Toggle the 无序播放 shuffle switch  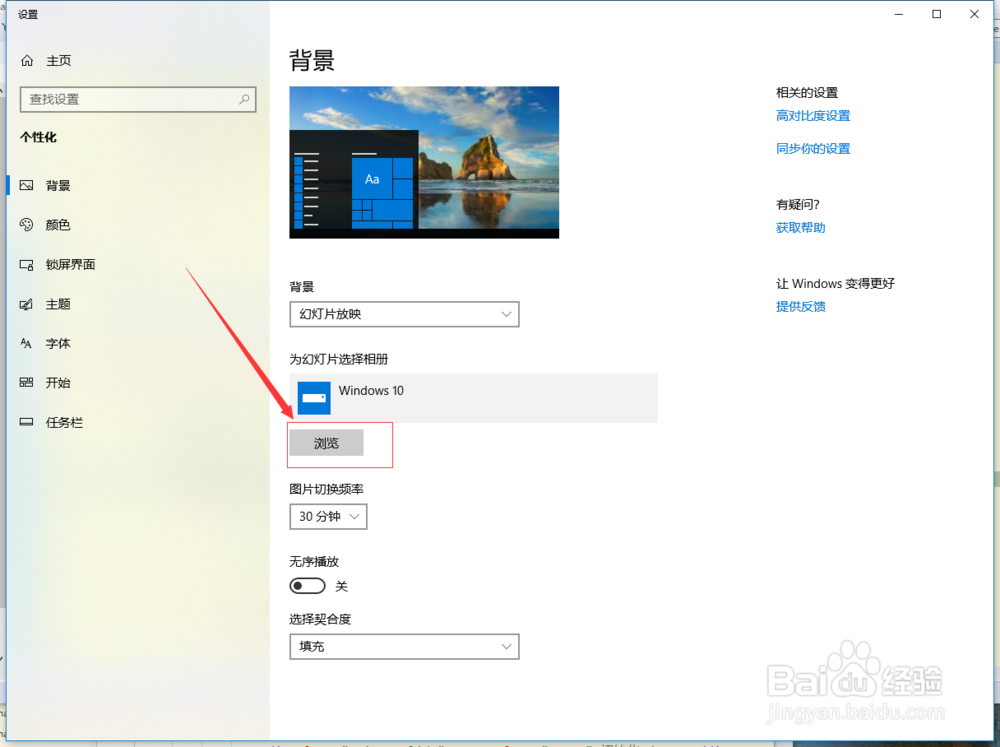(307, 586)
